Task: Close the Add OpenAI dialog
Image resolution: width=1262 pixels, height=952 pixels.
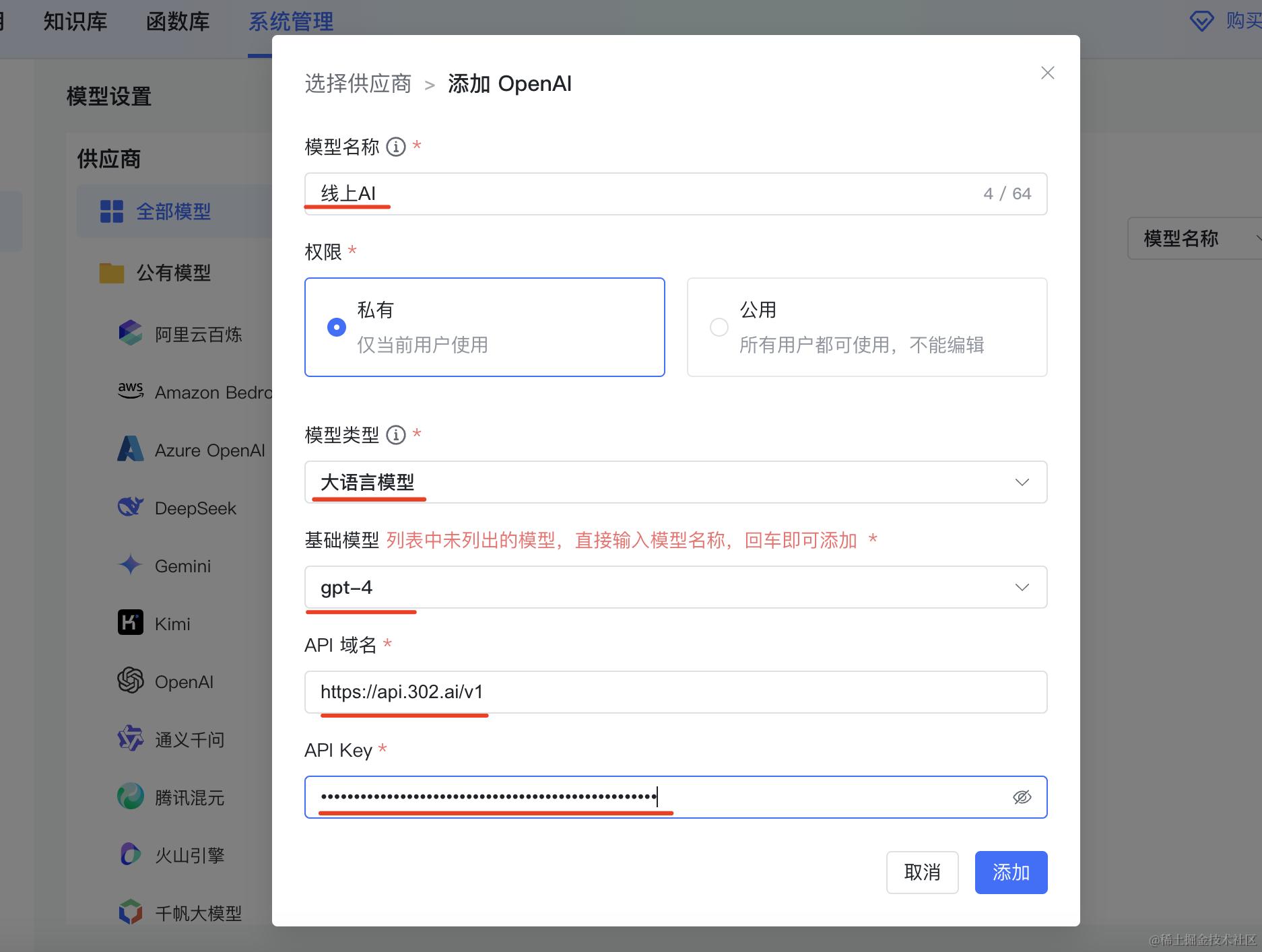Action: click(x=1047, y=73)
